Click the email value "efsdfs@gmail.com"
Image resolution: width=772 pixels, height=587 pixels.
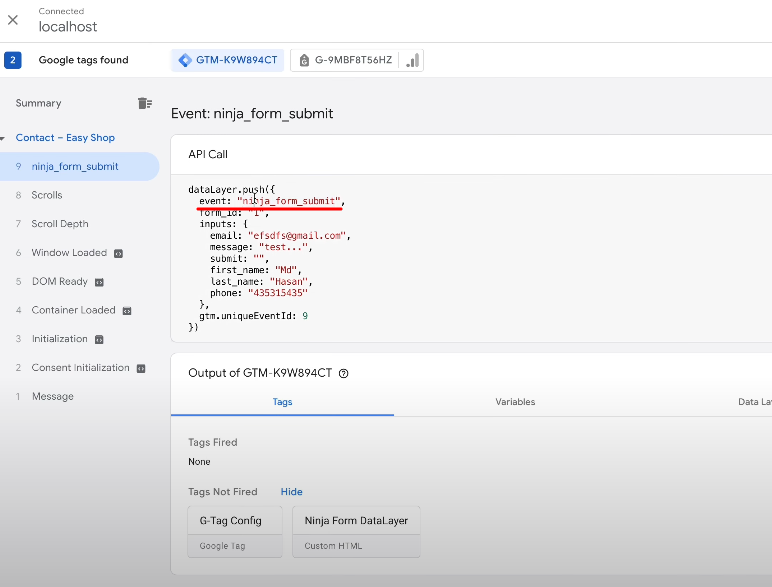pos(297,235)
